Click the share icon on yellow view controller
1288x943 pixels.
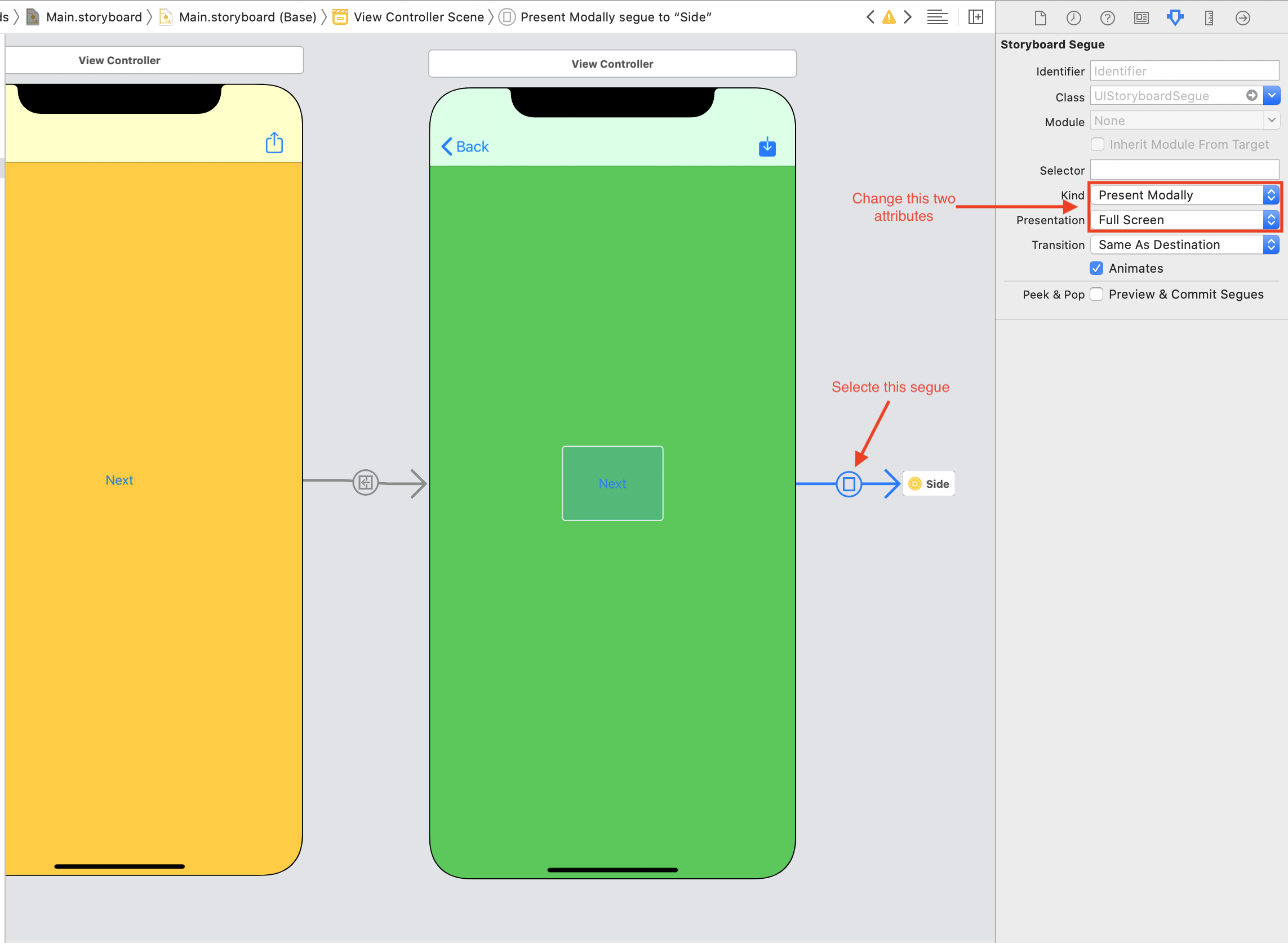(x=276, y=144)
